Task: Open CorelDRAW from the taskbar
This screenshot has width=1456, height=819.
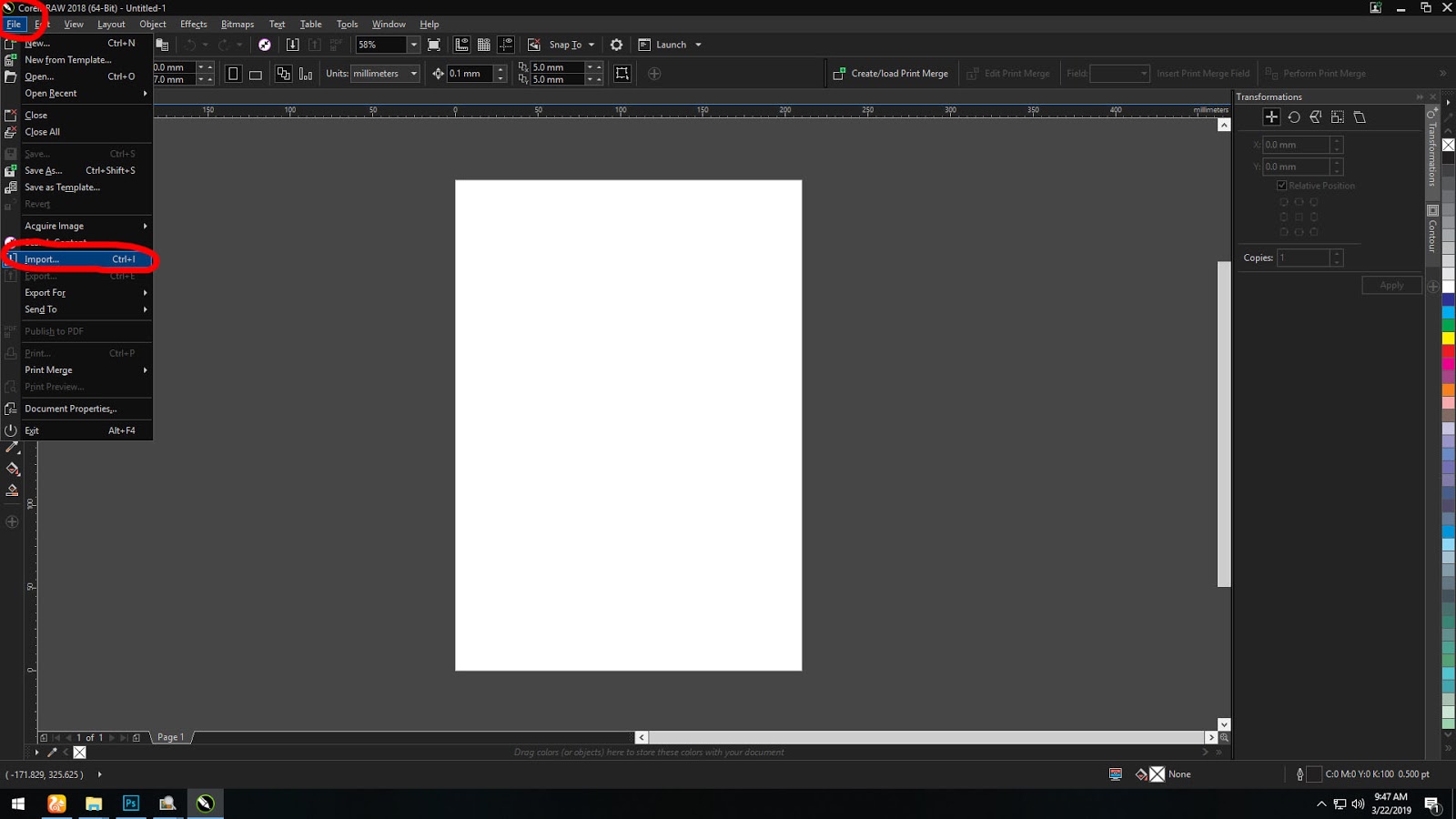Action: tap(204, 804)
